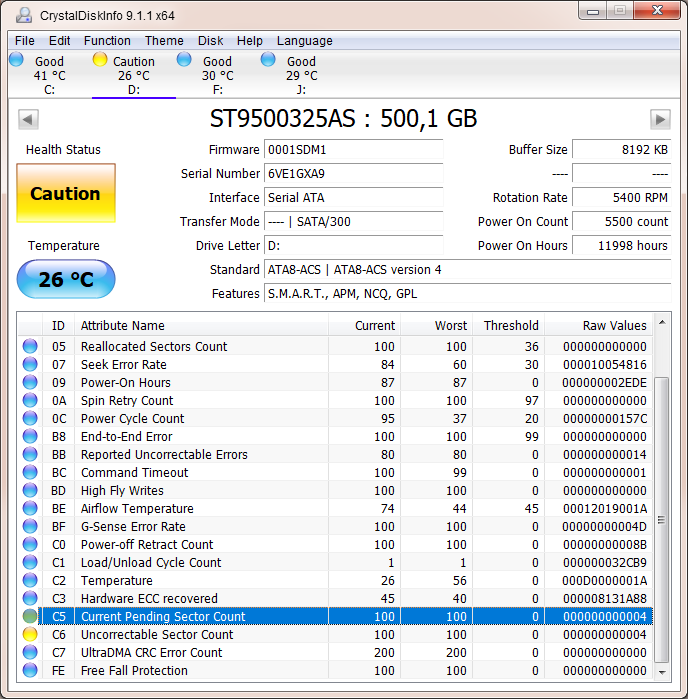Select the C: drive tab

(x=49, y=75)
